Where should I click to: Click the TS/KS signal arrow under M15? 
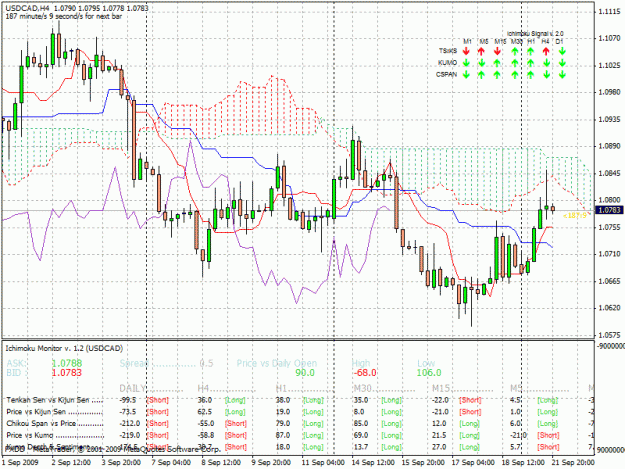click(x=497, y=51)
